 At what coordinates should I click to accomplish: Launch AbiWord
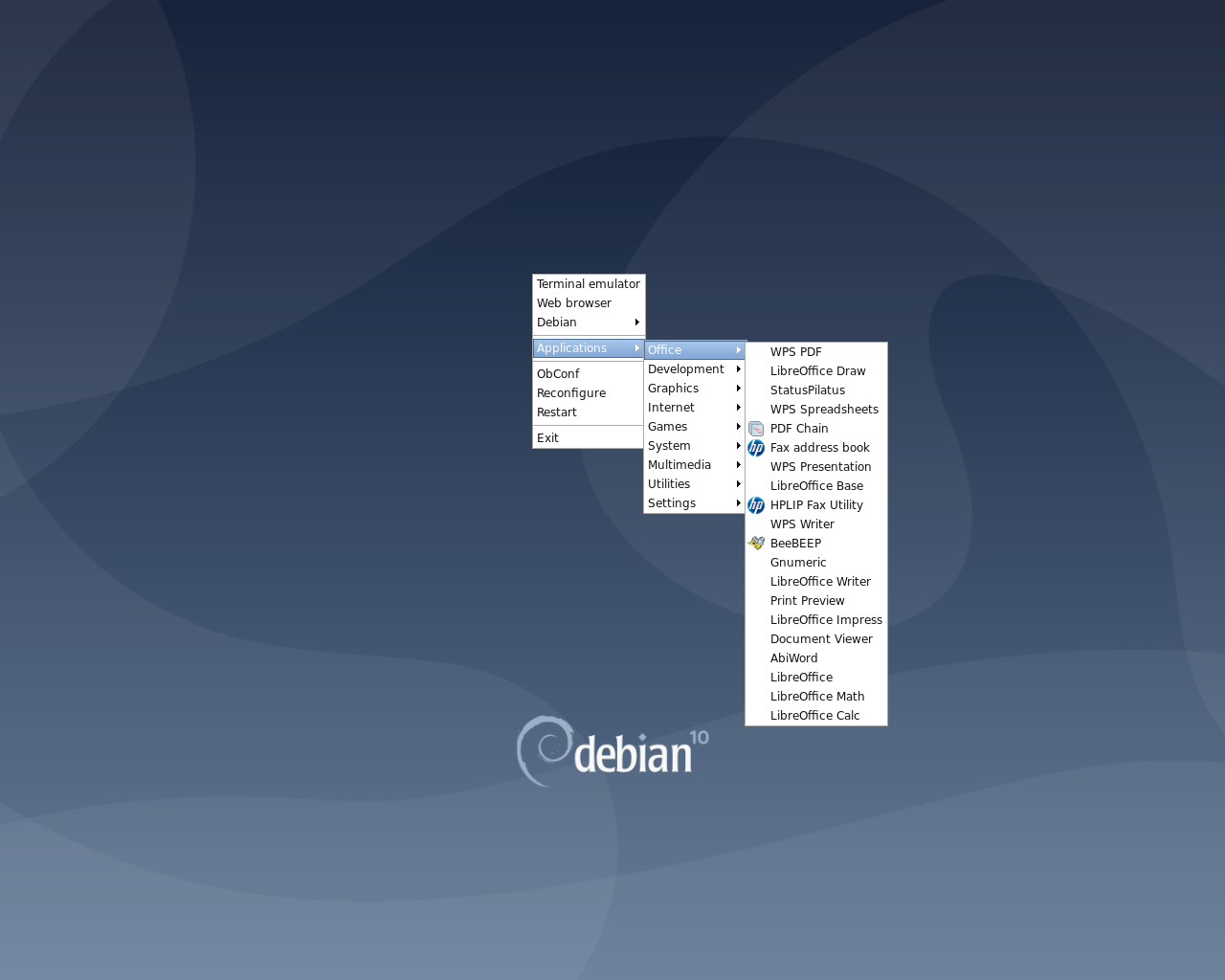click(x=816, y=658)
